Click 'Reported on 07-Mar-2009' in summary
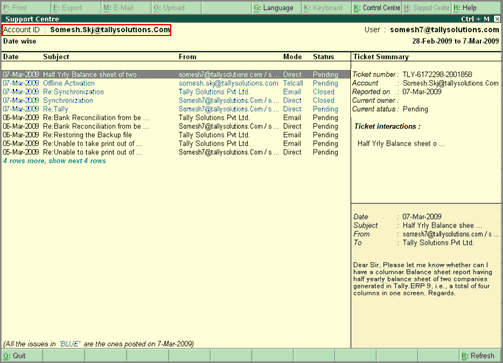Screen dimensions: 503x363 397,92
